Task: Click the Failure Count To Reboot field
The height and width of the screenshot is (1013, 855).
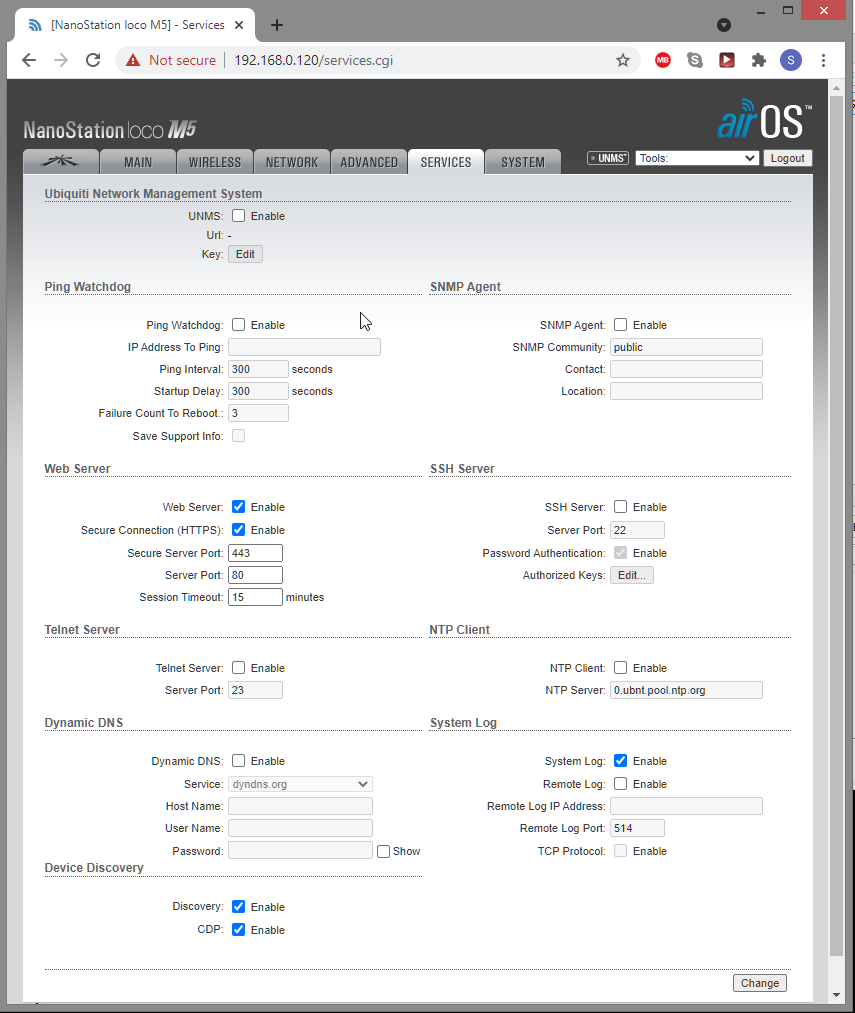Action: coord(259,413)
